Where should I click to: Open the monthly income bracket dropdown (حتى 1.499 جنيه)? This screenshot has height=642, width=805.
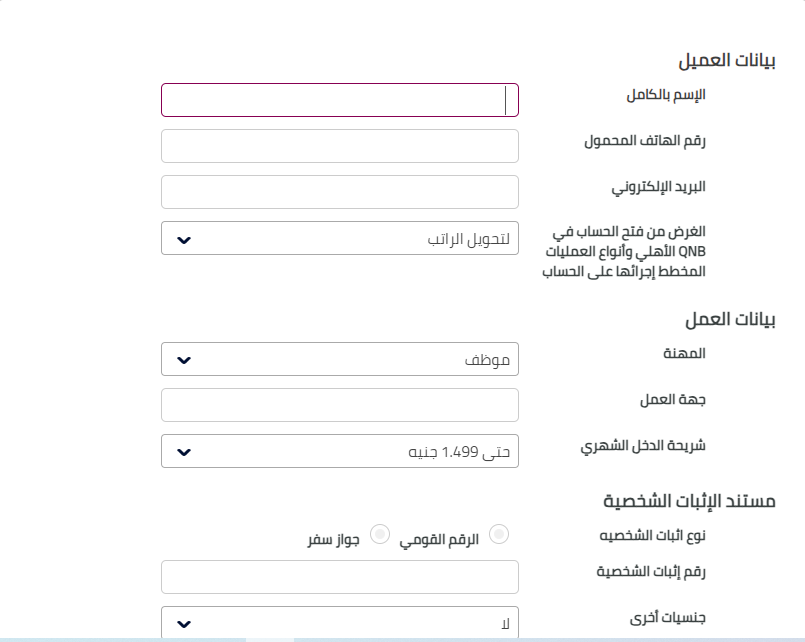coord(340,451)
